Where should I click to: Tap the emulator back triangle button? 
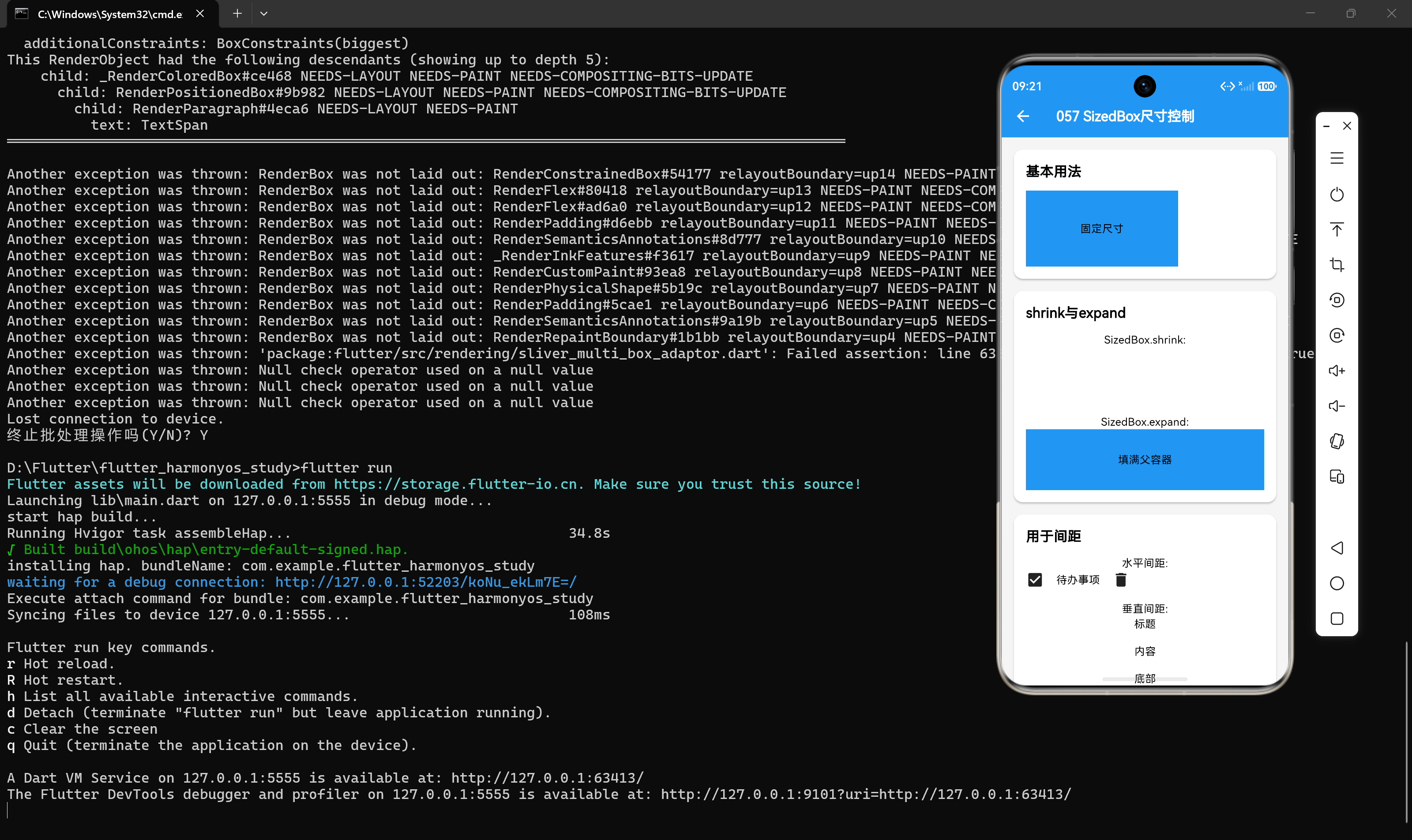pyautogui.click(x=1337, y=548)
